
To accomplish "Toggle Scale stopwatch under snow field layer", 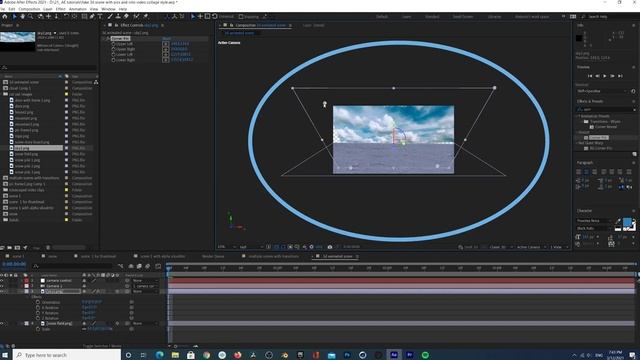I will (x=38, y=329).
